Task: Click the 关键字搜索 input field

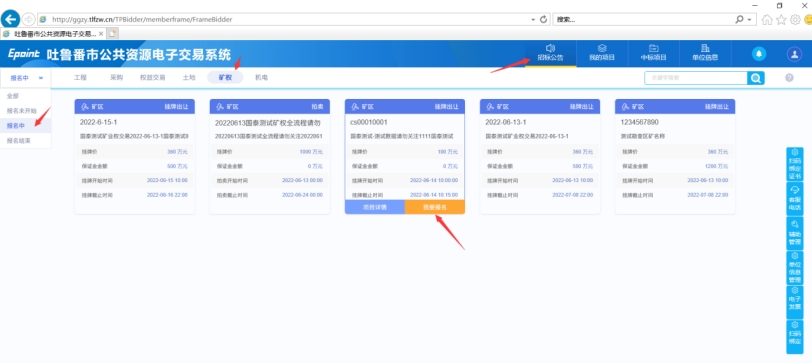Action: point(695,78)
